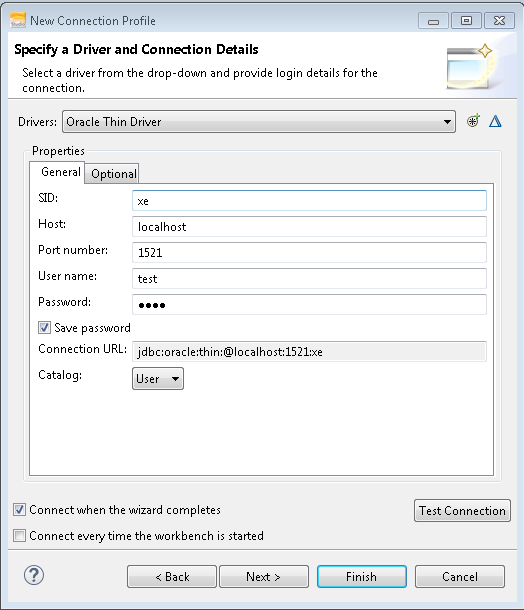This screenshot has width=524, height=610.
Task: Click the SID input field
Action: (x=309, y=201)
